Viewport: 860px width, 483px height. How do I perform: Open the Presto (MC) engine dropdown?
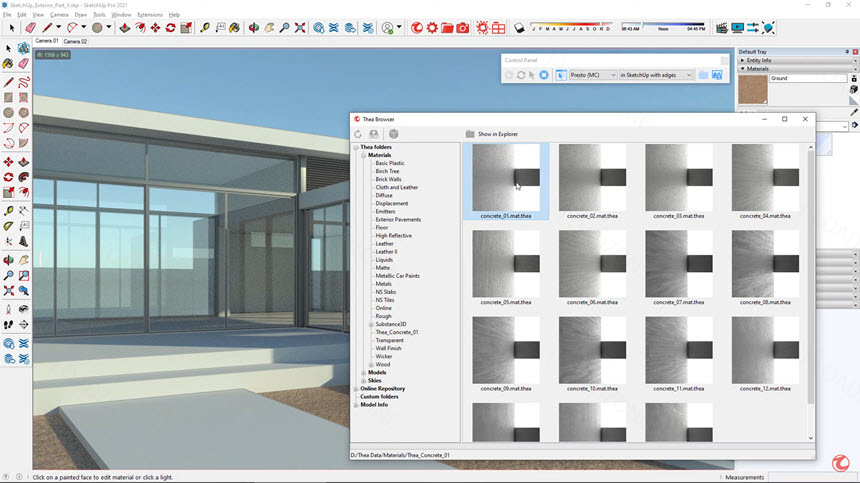coord(592,75)
